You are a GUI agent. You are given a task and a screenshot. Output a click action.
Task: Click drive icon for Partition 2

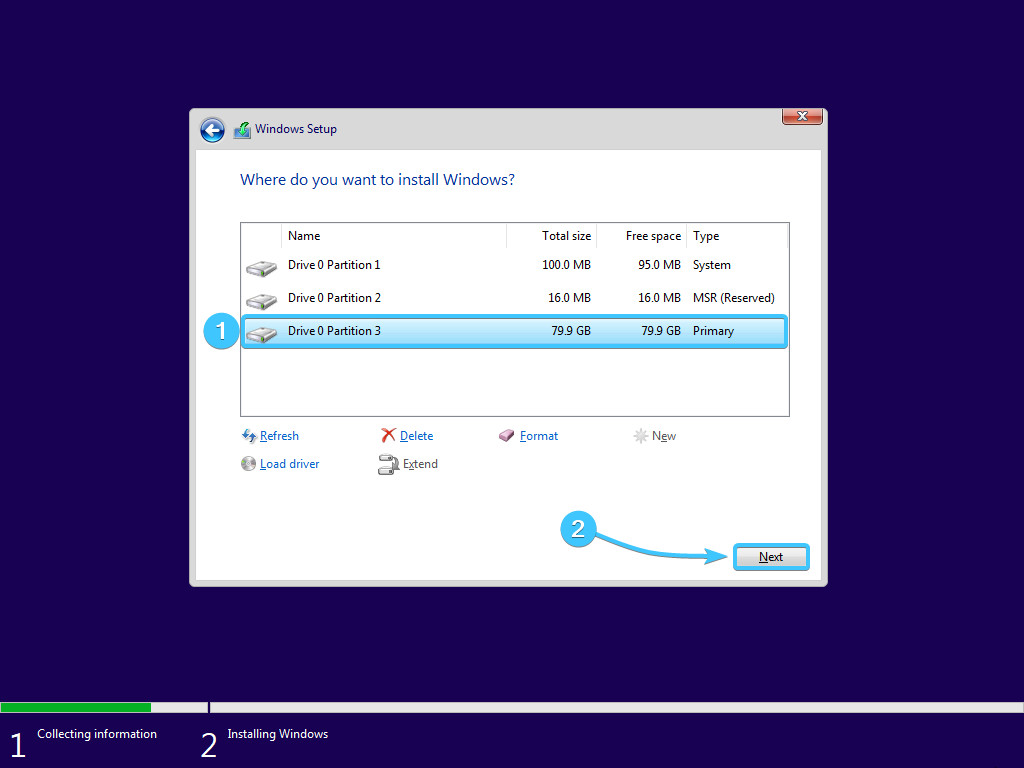pos(261,300)
